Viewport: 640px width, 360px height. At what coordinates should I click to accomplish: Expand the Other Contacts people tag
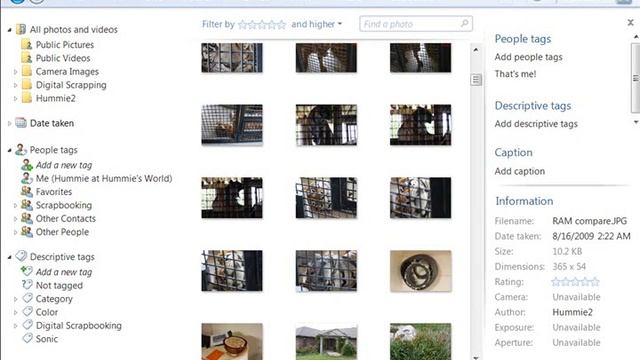click(x=16, y=219)
